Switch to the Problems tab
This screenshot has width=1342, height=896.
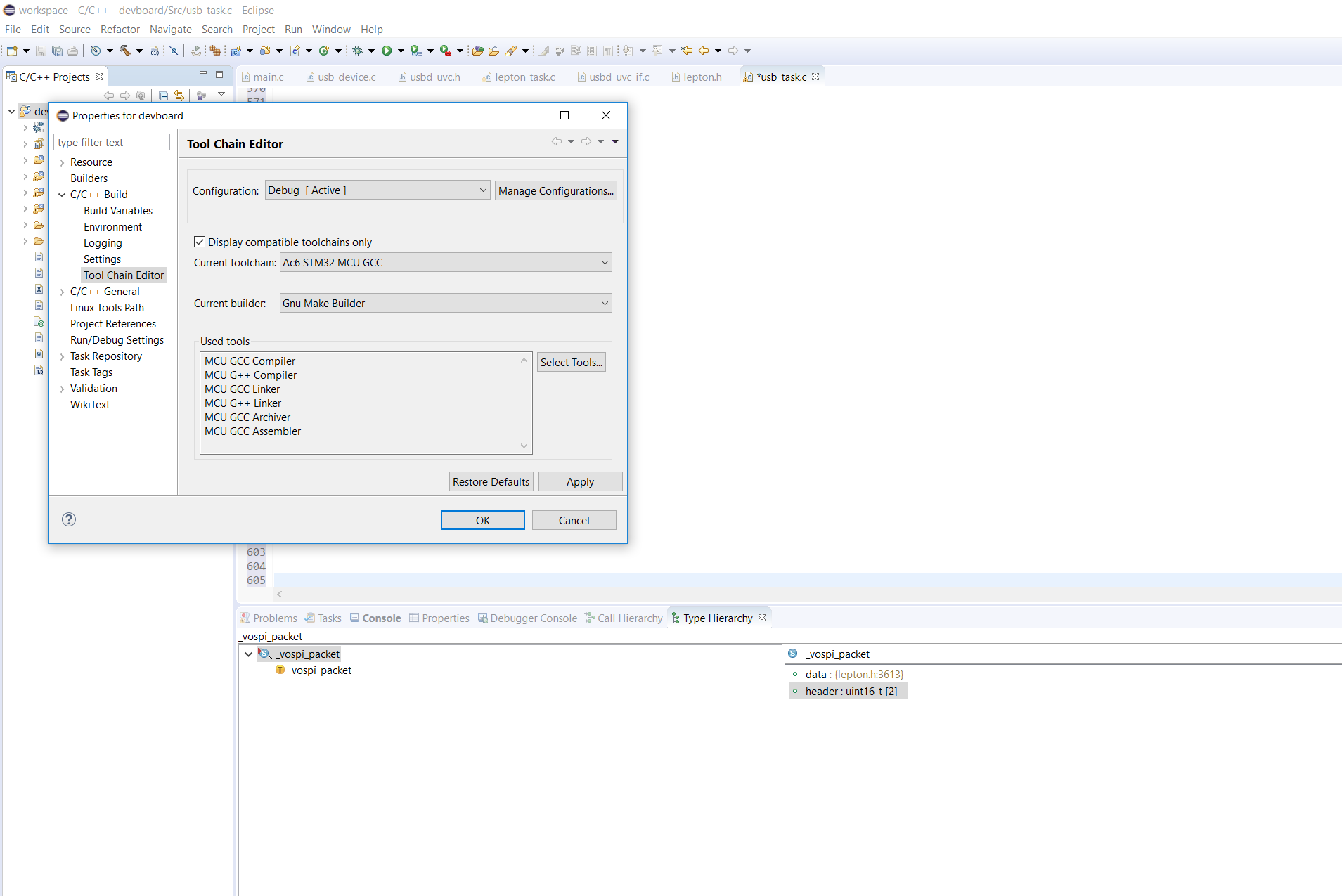(269, 618)
